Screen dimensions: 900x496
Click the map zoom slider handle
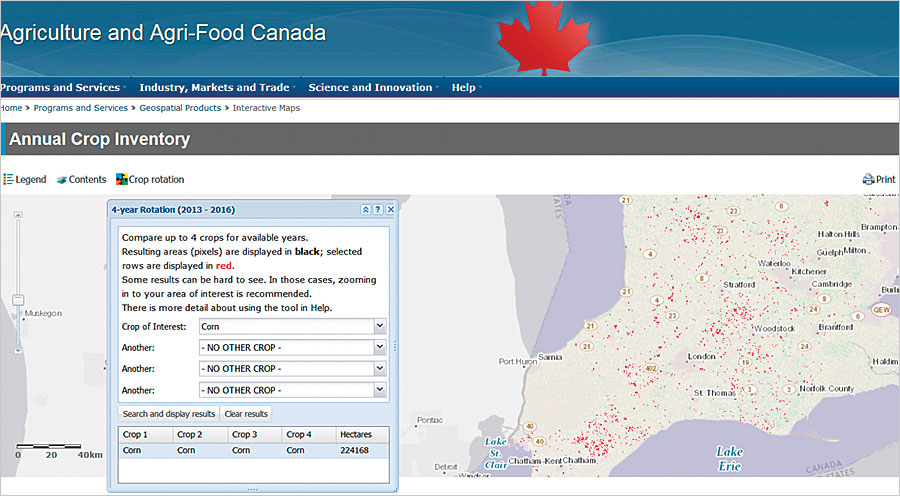coord(18,300)
